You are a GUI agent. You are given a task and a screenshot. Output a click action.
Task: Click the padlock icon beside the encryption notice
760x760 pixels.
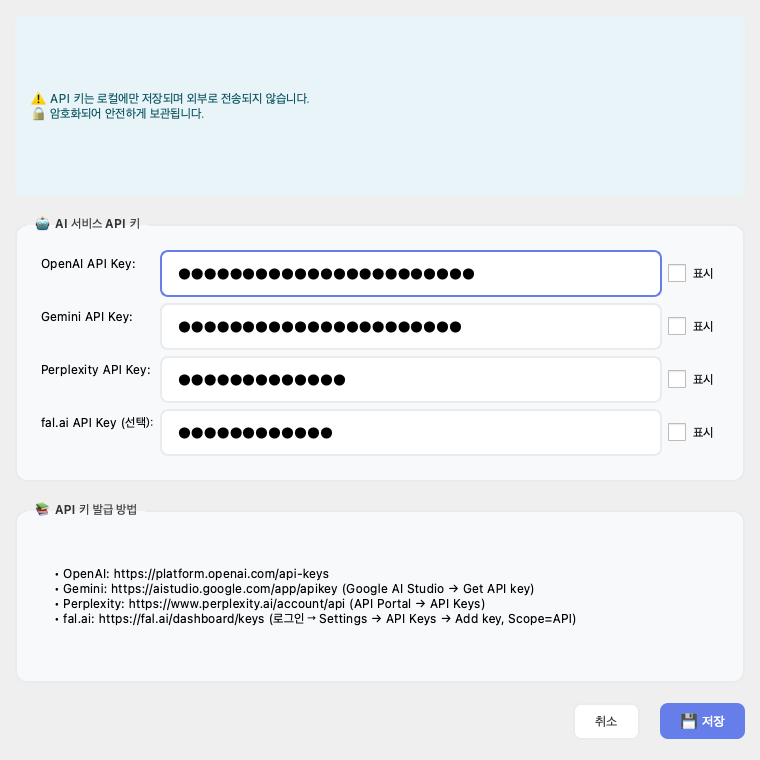coord(38,114)
